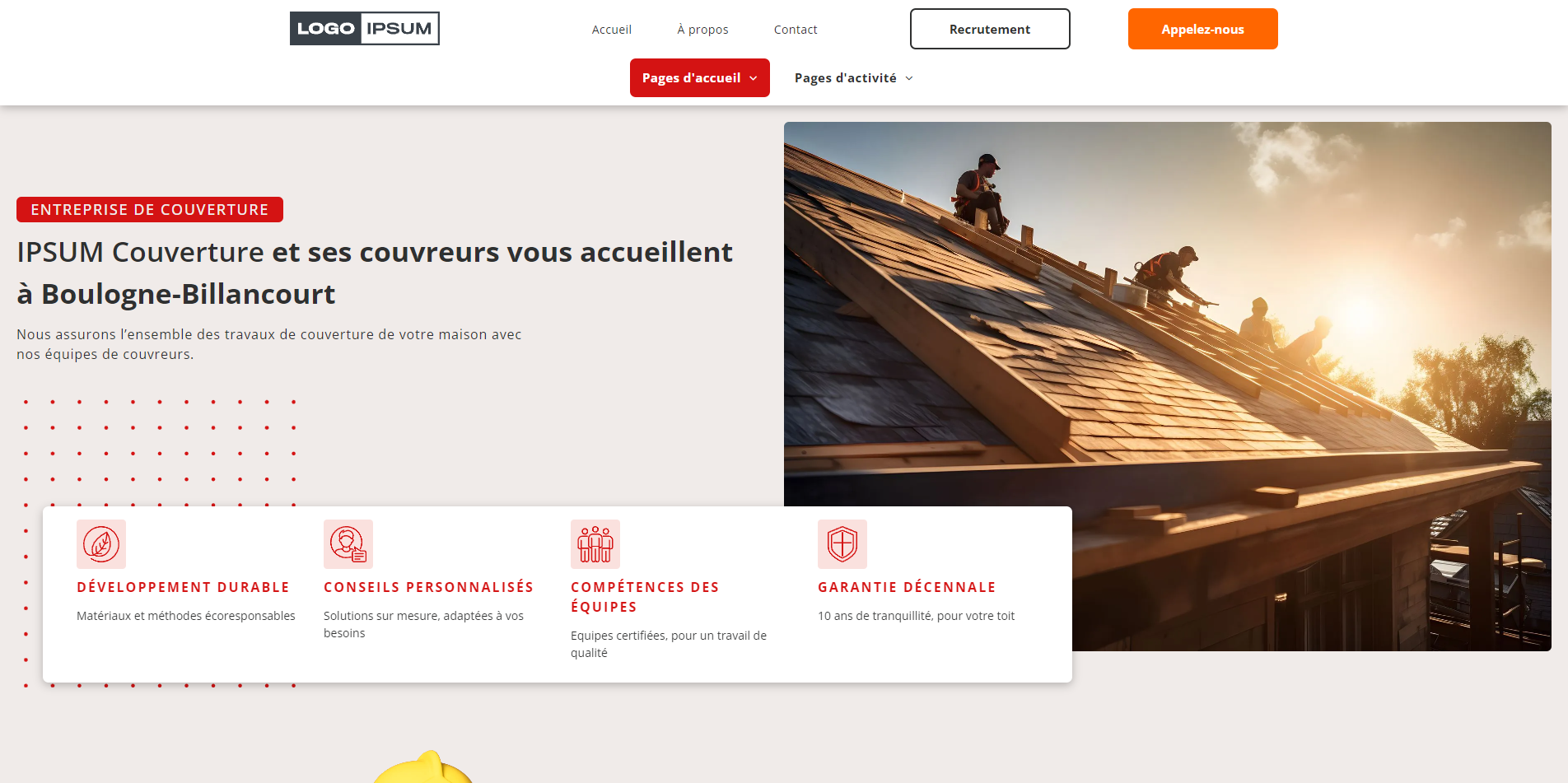Click the Conseils personnalisés advisor icon
Image resolution: width=1568 pixels, height=783 pixels.
coord(348,544)
